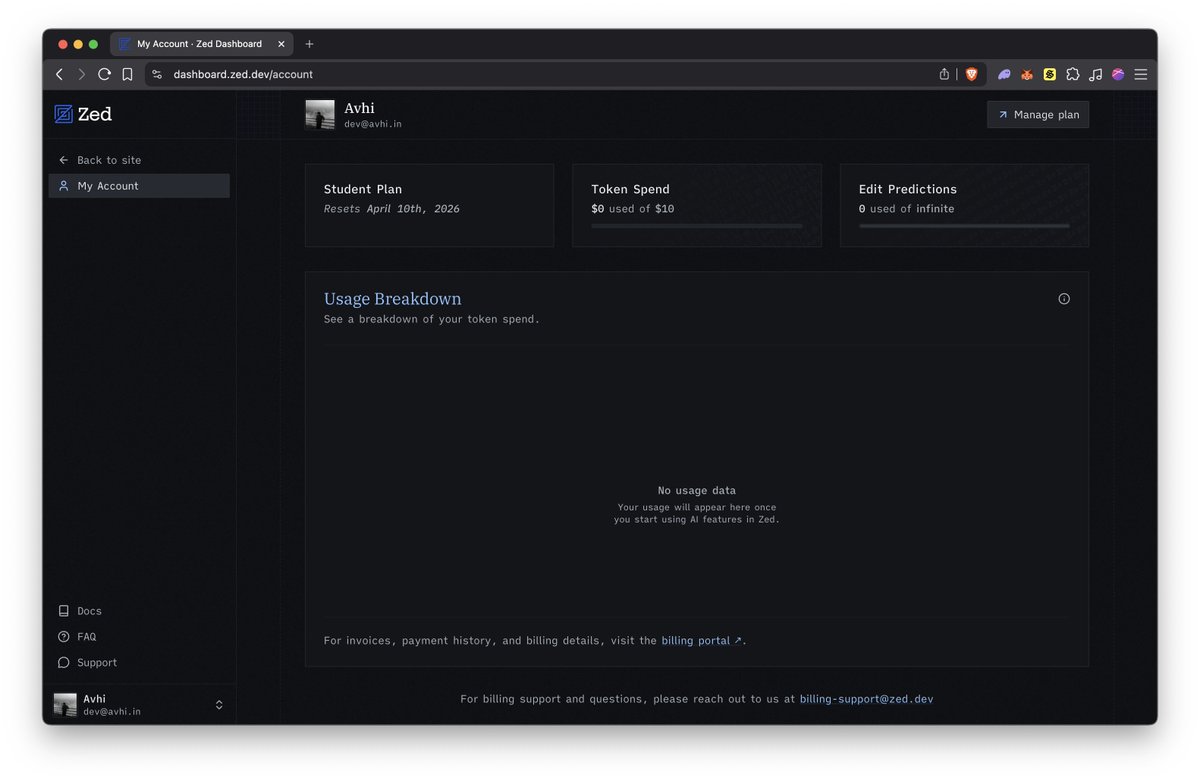
Task: Click the browser forward arrow
Action: [x=81, y=74]
